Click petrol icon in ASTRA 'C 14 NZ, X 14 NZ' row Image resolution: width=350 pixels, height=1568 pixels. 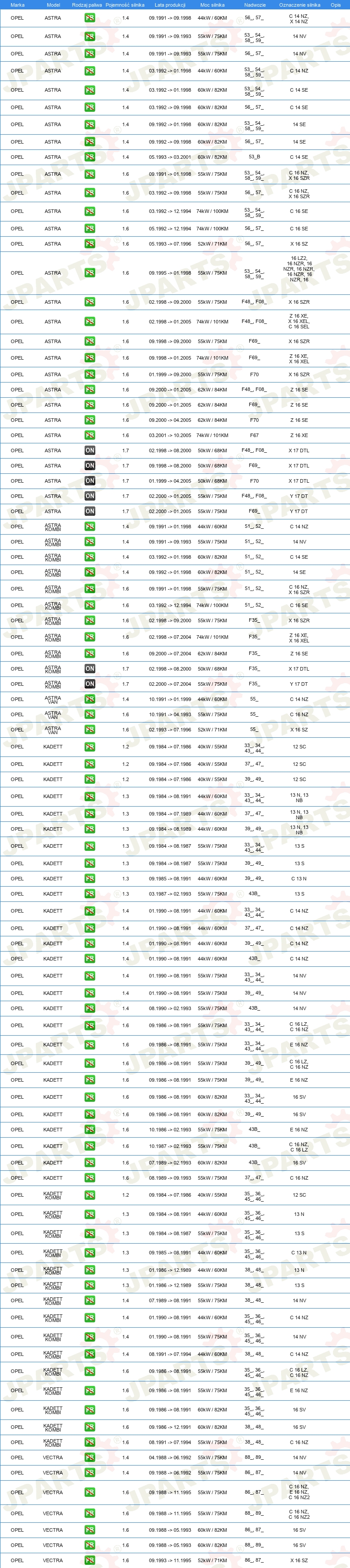[90, 18]
